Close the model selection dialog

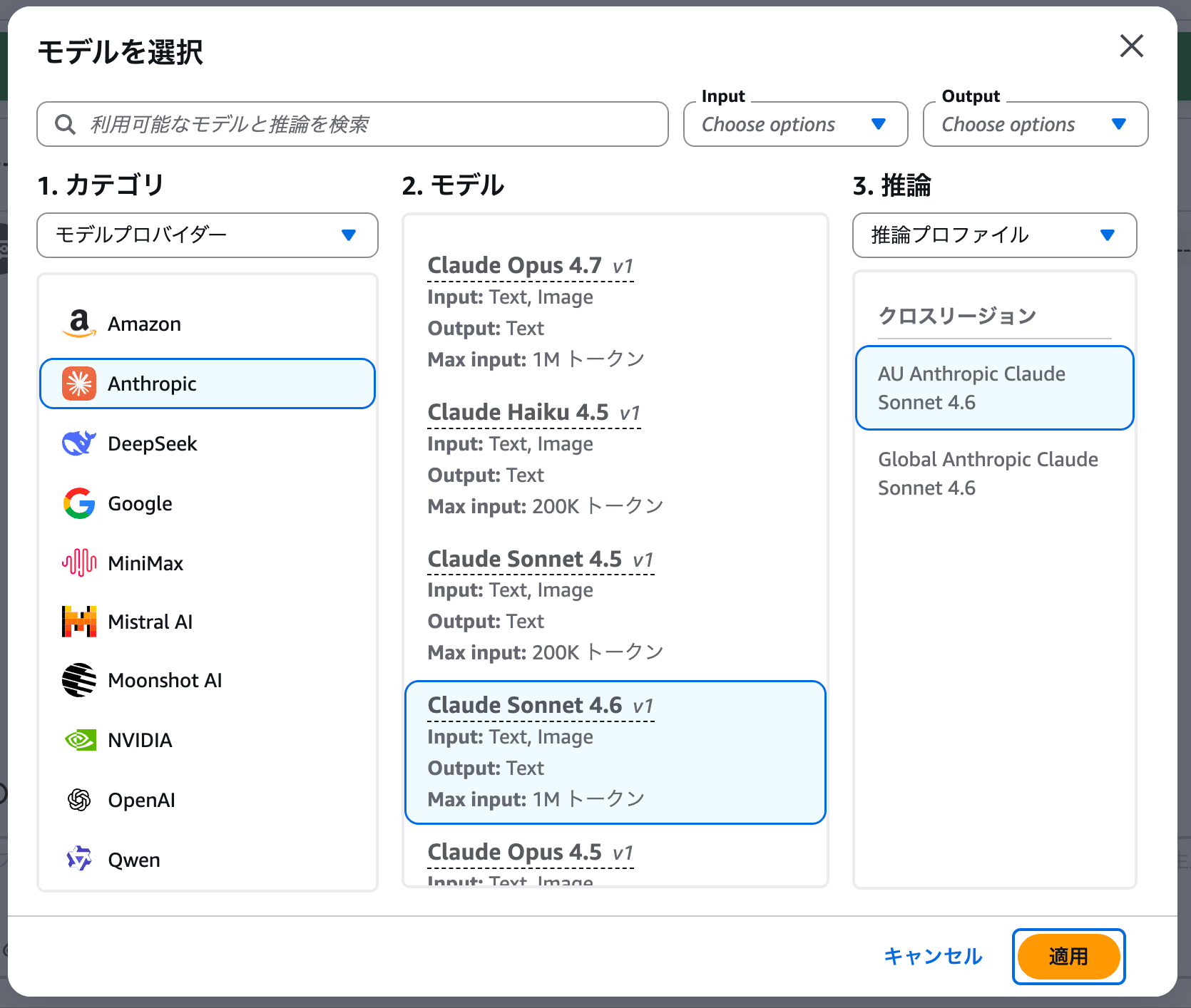pos(1132,46)
